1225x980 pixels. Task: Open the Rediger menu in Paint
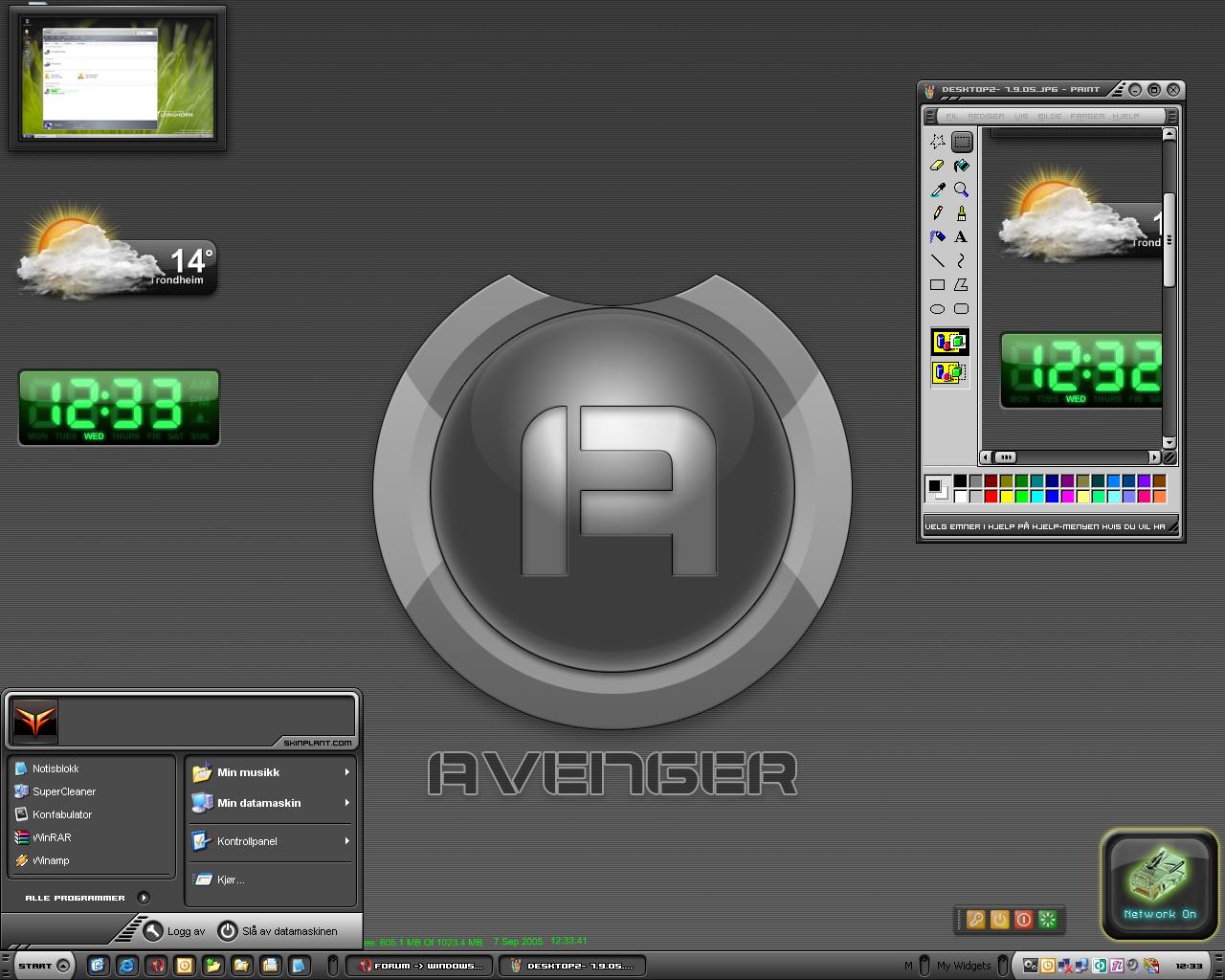(x=986, y=116)
